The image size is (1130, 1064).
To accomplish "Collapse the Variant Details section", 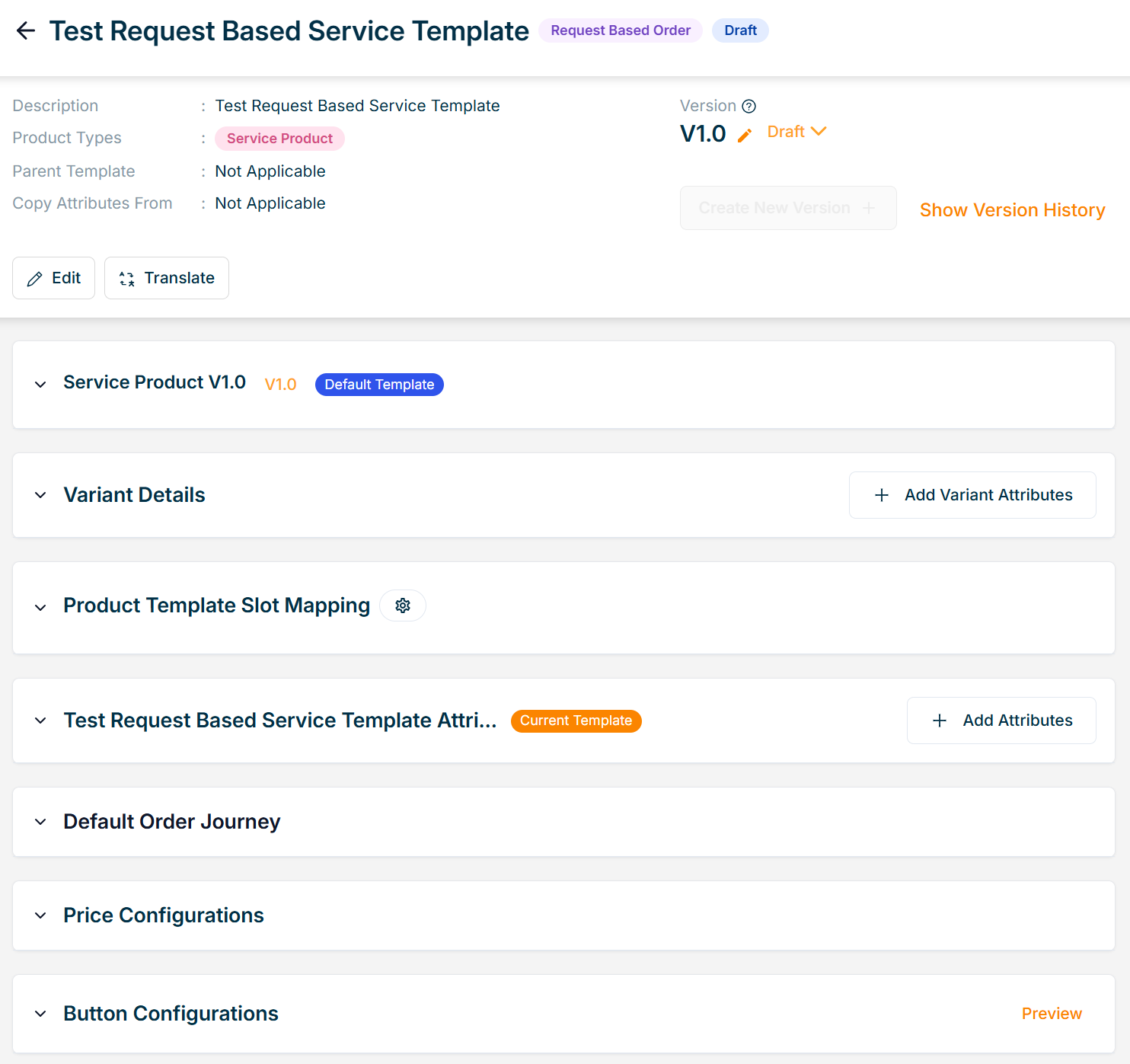I will [40, 496].
